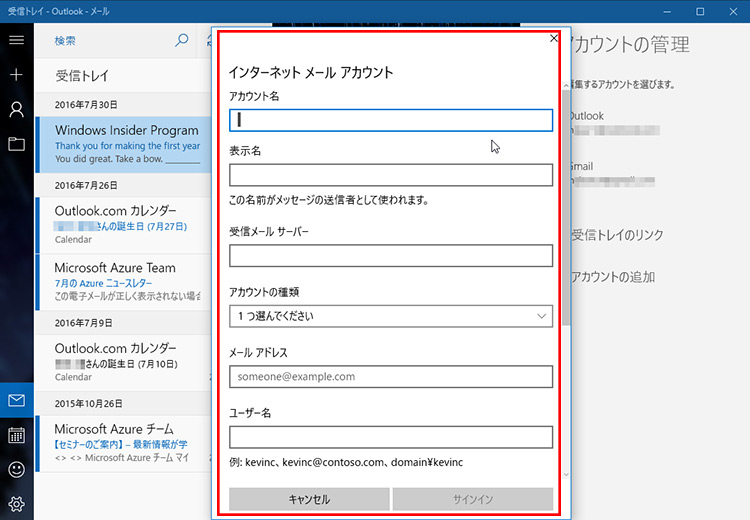Switch to Mail via envelope icon
The height and width of the screenshot is (520, 750).
(x=16, y=401)
